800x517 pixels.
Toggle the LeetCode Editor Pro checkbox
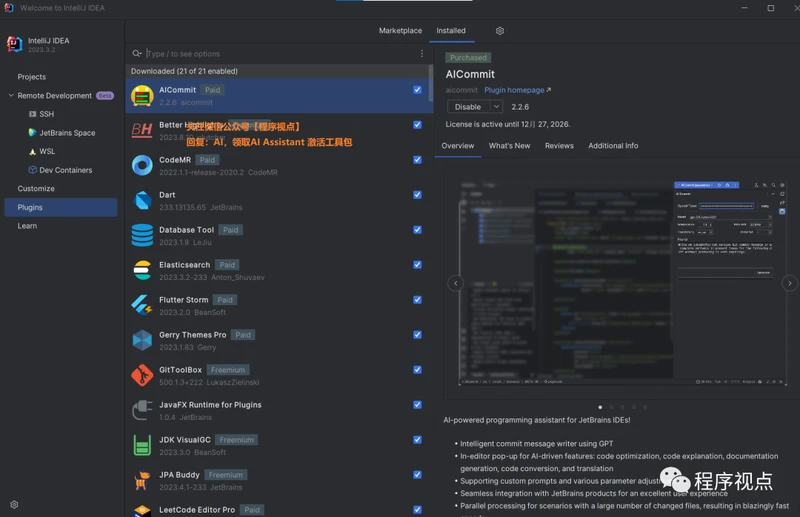[417, 509]
